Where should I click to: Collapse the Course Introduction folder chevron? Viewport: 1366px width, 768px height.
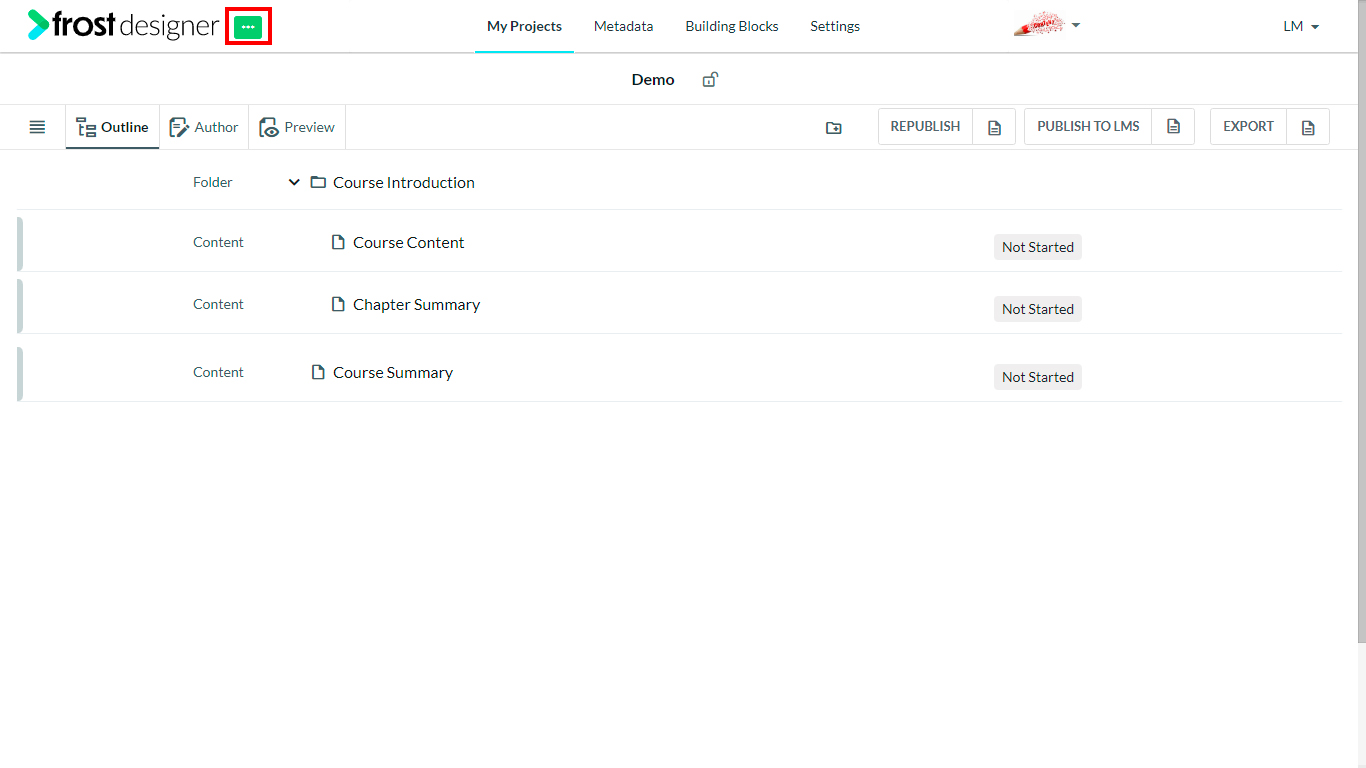[294, 182]
